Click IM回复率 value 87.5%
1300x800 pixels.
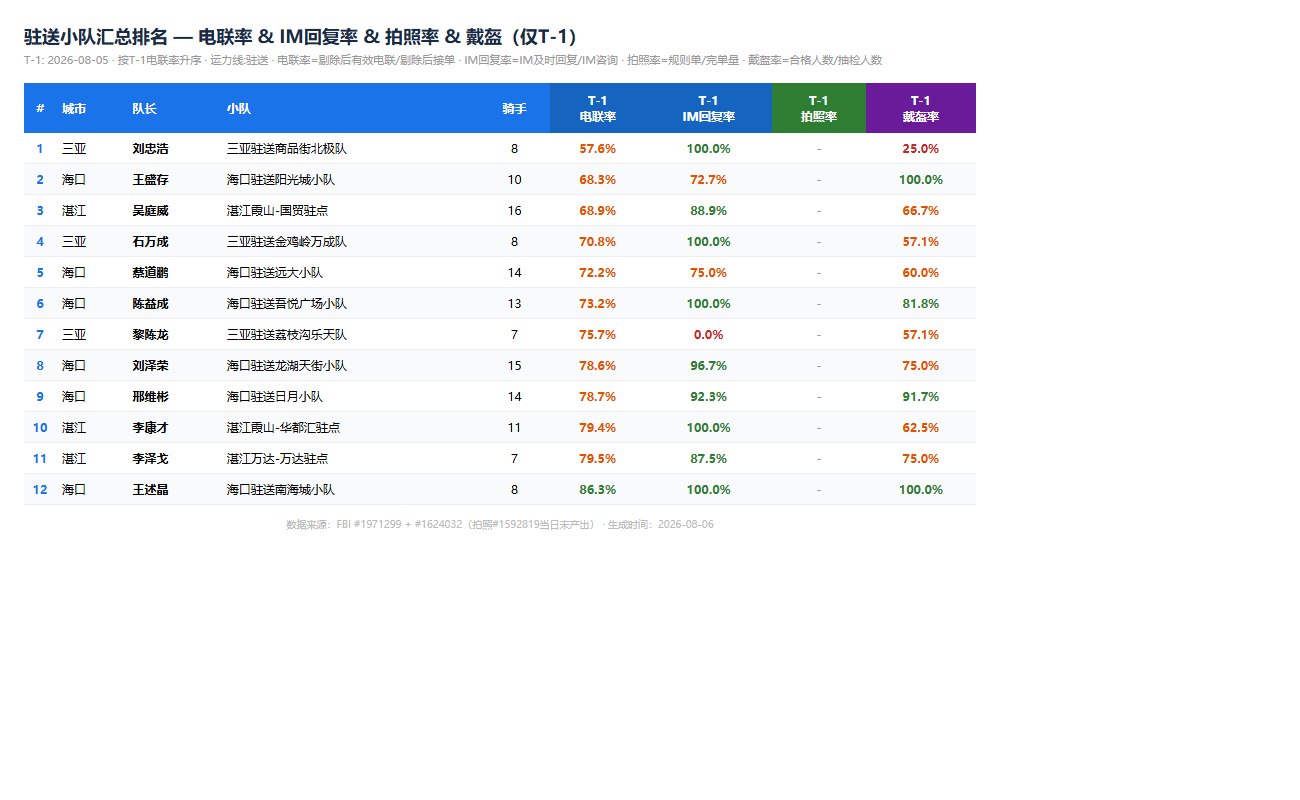click(709, 459)
